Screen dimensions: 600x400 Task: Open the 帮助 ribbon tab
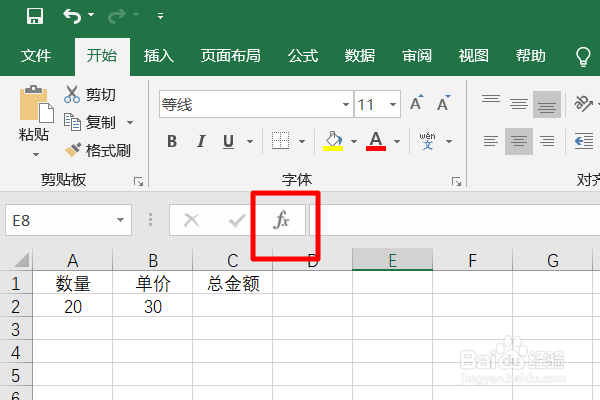point(530,56)
